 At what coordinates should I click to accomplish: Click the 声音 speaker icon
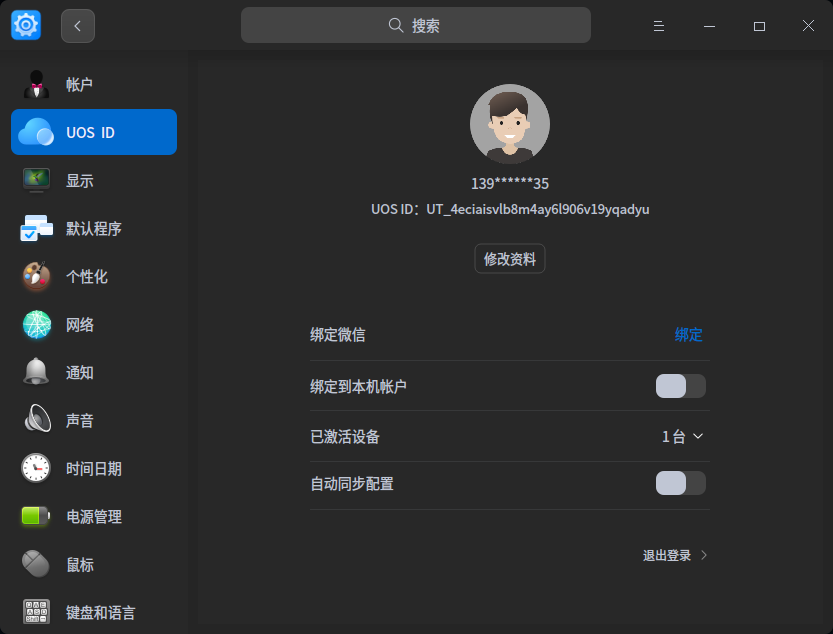(x=36, y=421)
